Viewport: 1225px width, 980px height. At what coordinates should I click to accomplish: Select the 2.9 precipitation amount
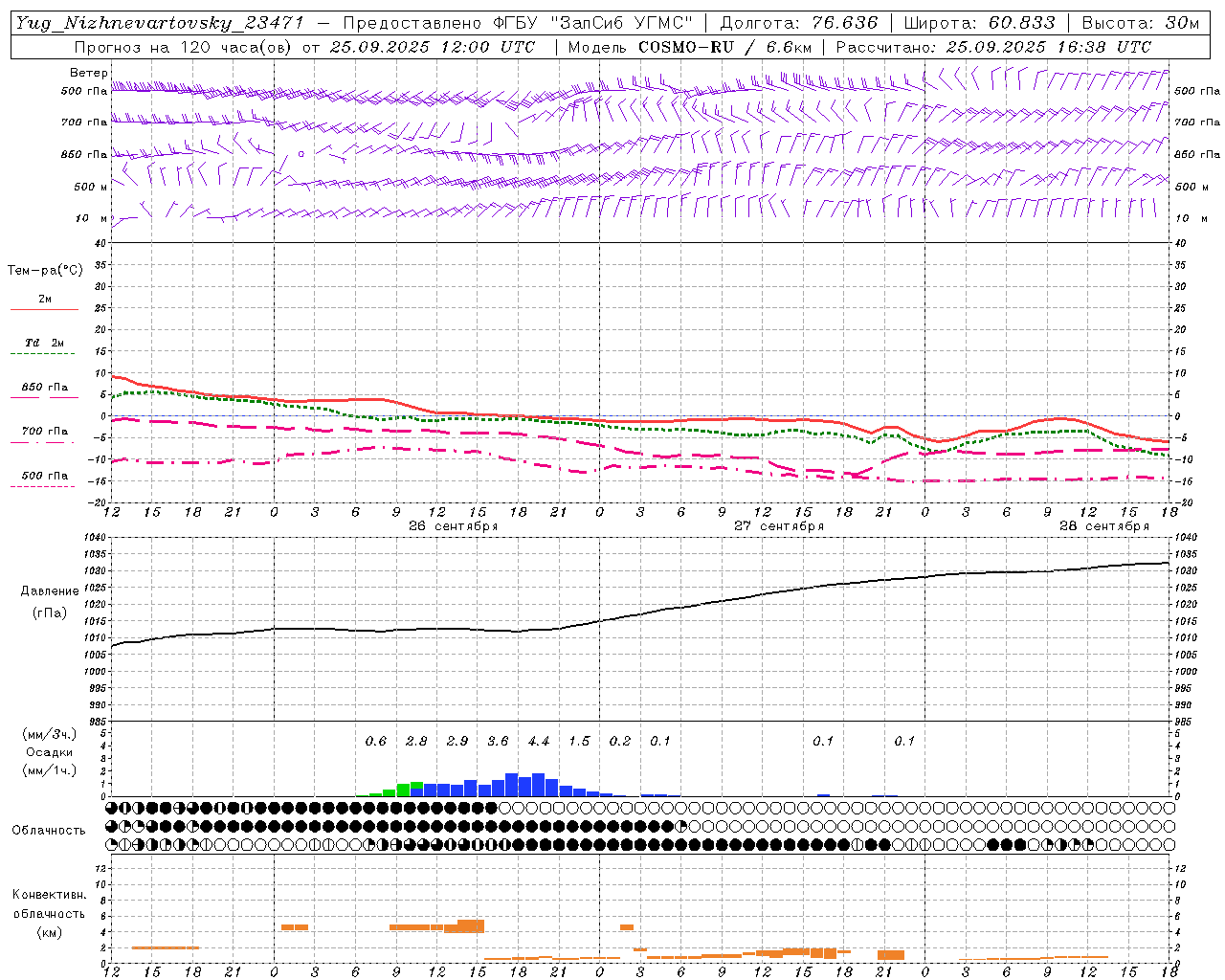pyautogui.click(x=457, y=742)
